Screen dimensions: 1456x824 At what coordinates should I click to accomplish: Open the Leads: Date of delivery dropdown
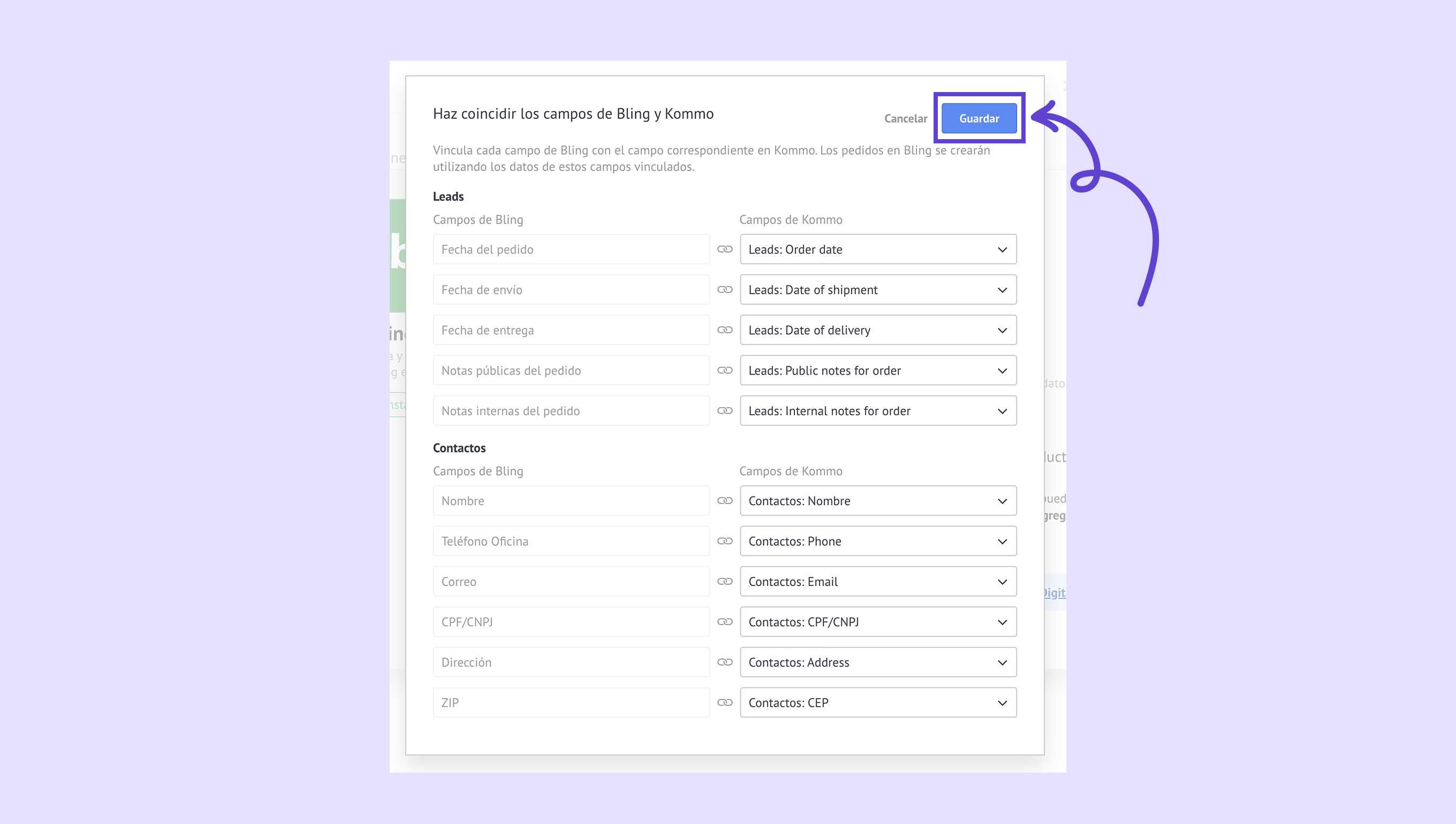(877, 330)
